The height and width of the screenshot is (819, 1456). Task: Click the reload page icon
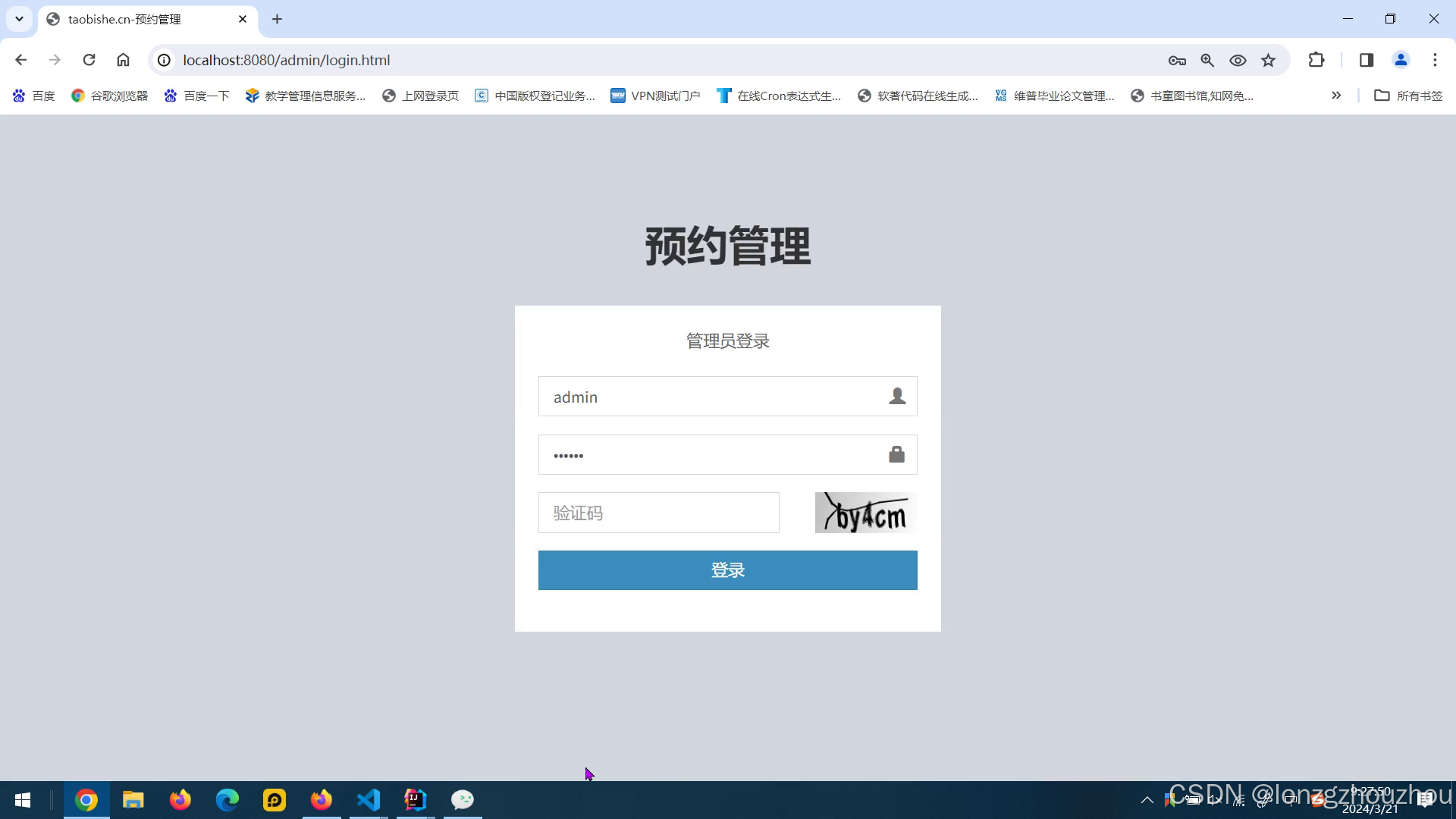coord(89,60)
